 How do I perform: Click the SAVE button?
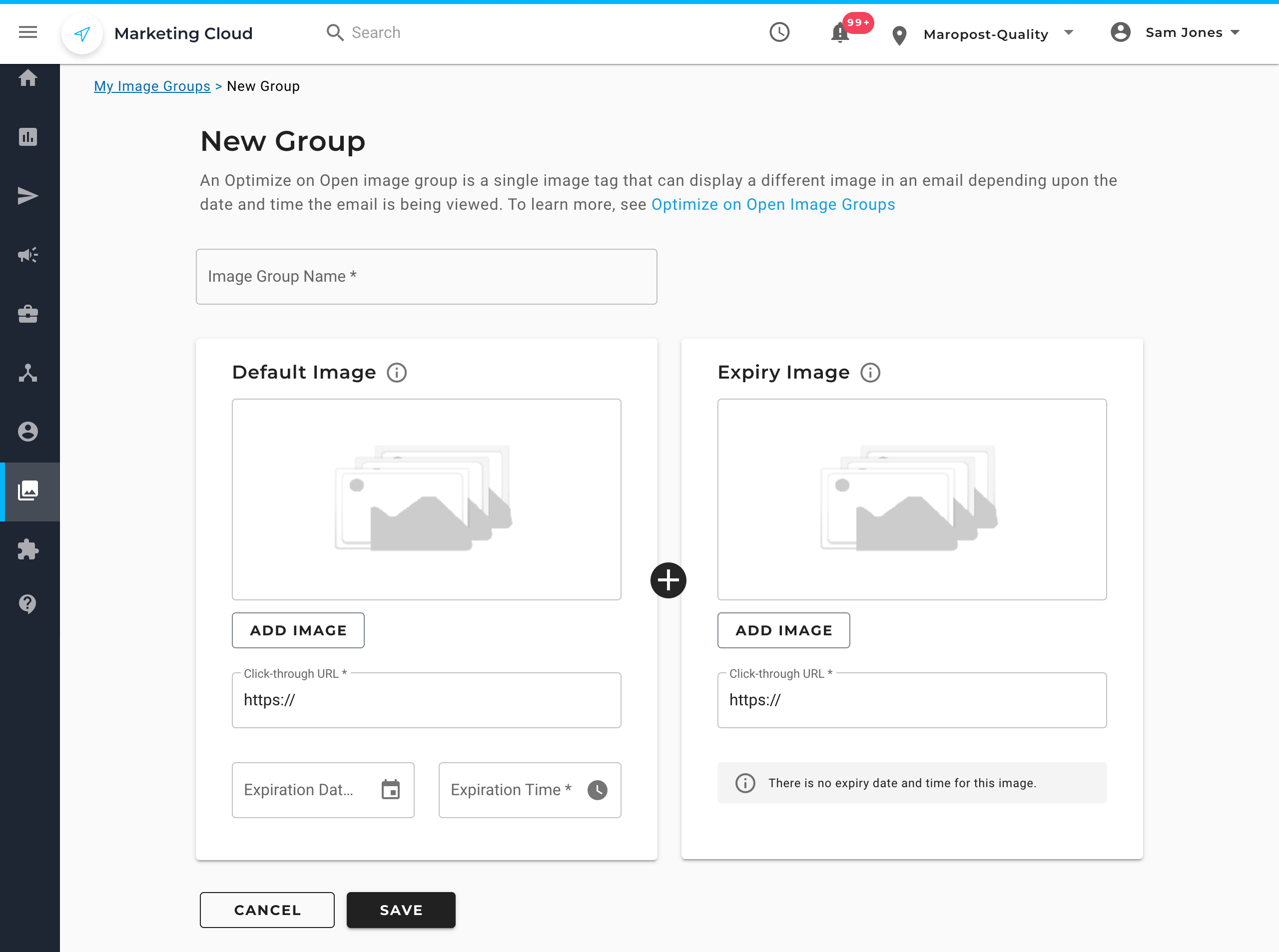click(x=401, y=910)
